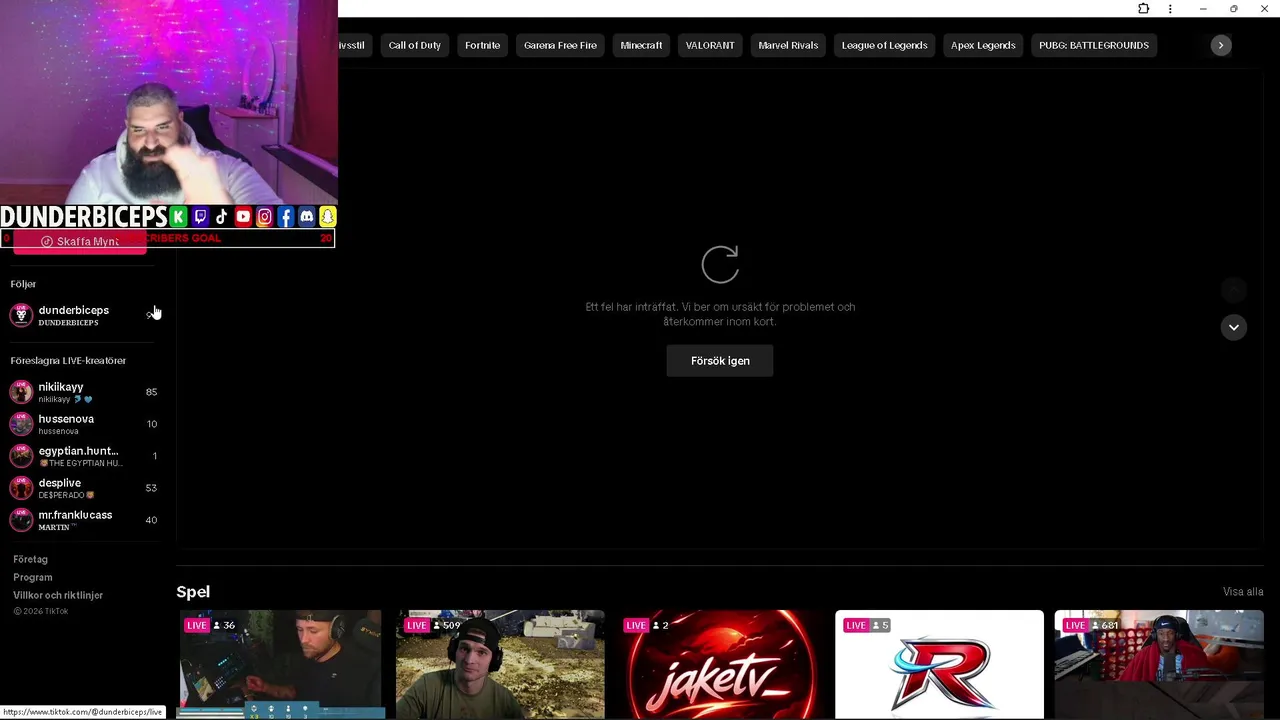The image size is (1280, 720).
Task: Open R logo live stream thumbnail
Action: (939, 664)
